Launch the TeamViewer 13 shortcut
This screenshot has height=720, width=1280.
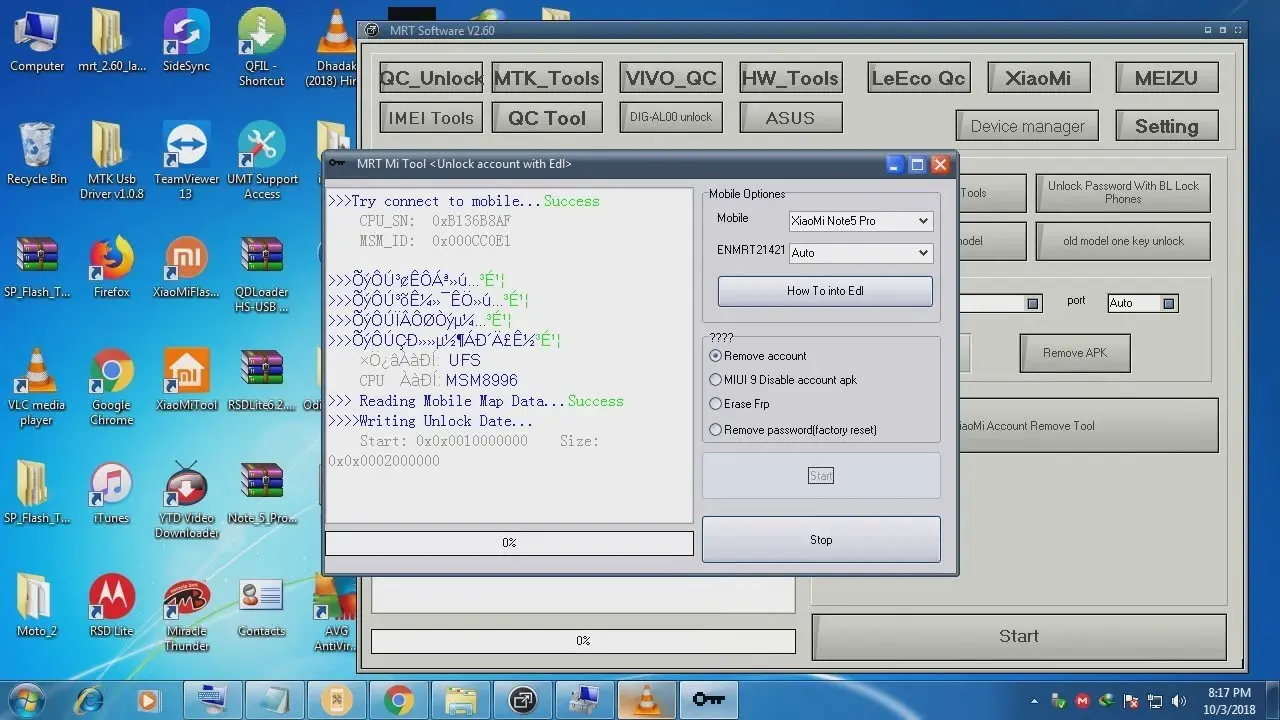click(x=186, y=160)
